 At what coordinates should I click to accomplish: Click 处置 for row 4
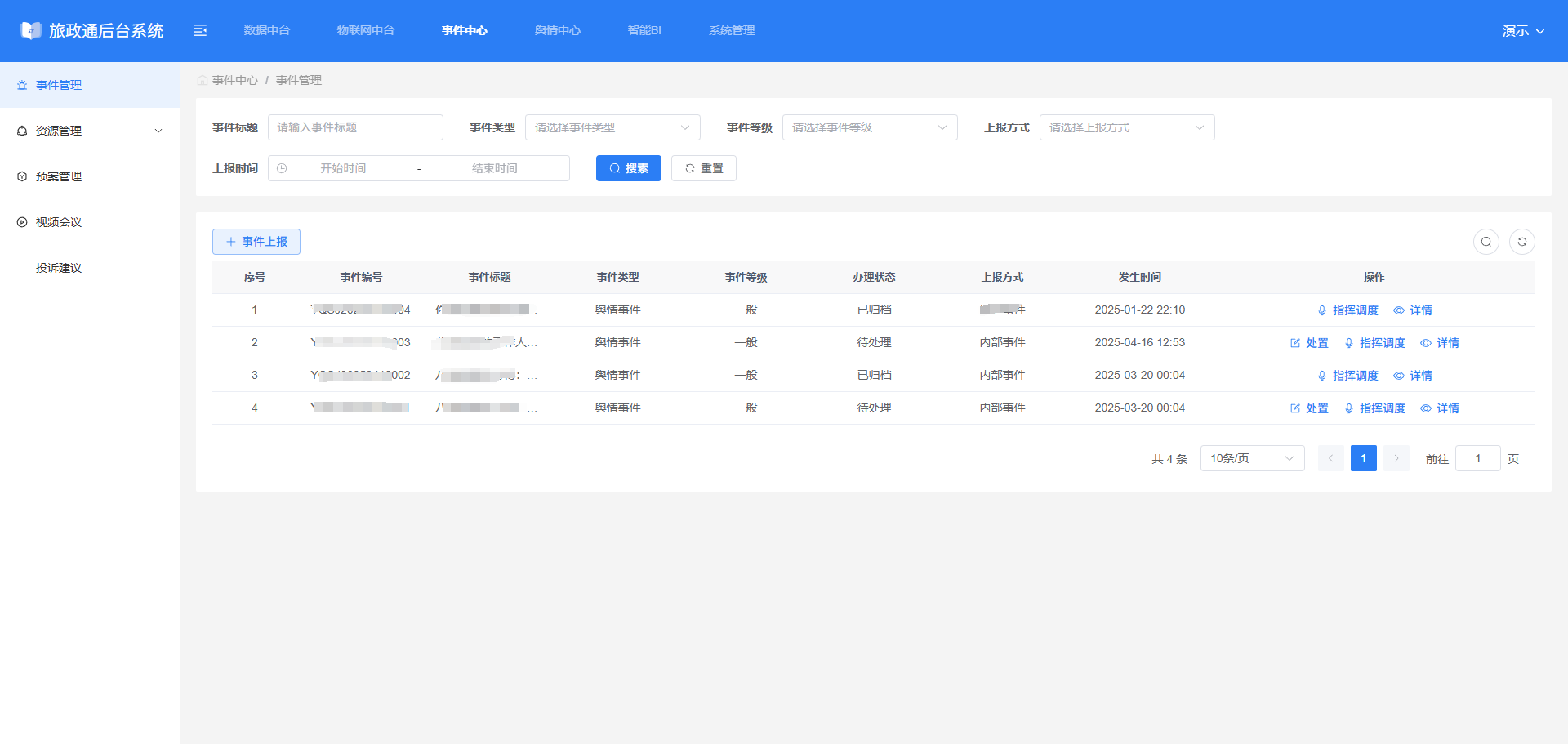[x=1309, y=408]
